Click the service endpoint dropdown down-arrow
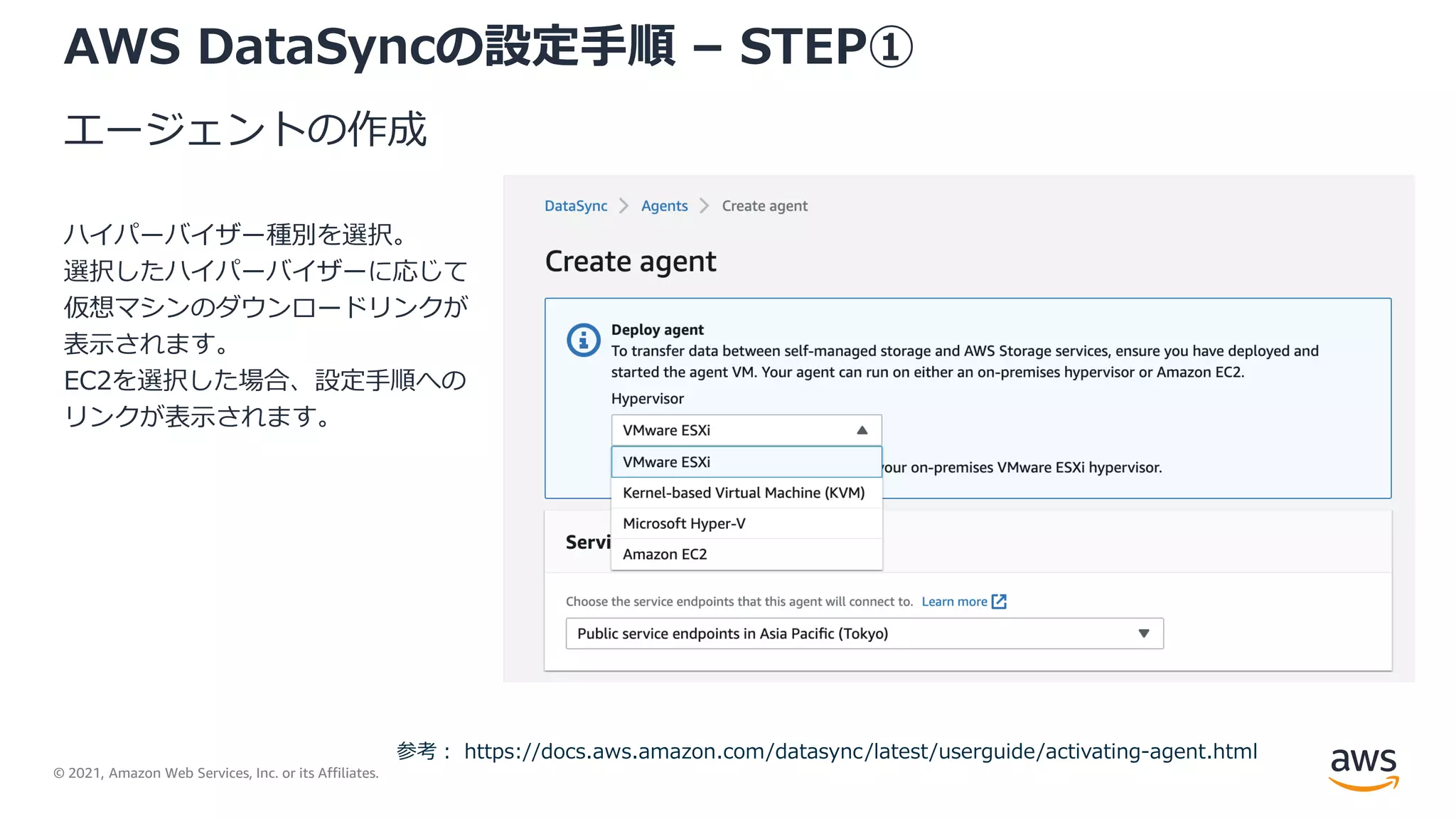Viewport: 1456px width, 819px height. [x=1144, y=633]
